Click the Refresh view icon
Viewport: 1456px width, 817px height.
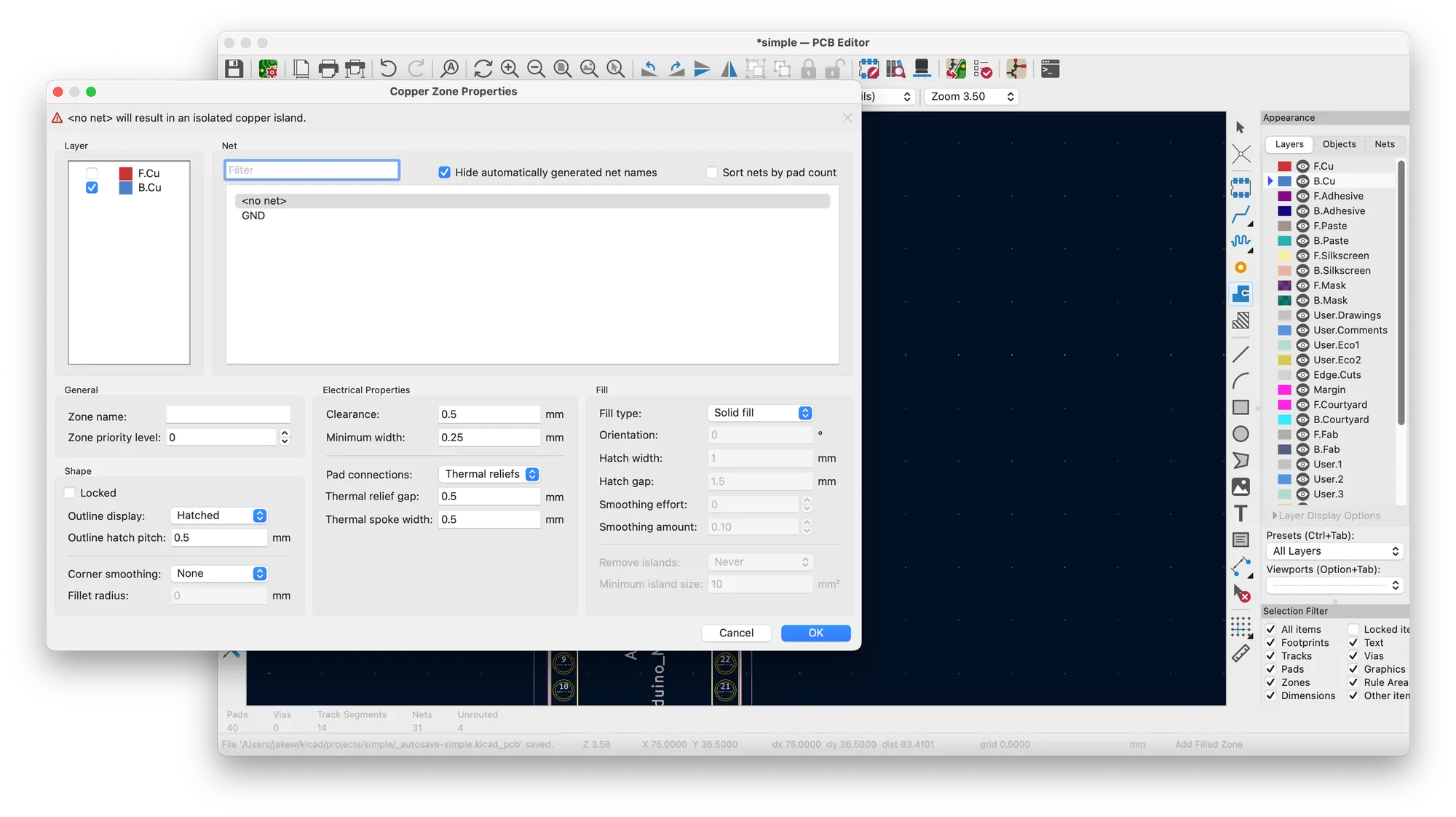[x=483, y=69]
